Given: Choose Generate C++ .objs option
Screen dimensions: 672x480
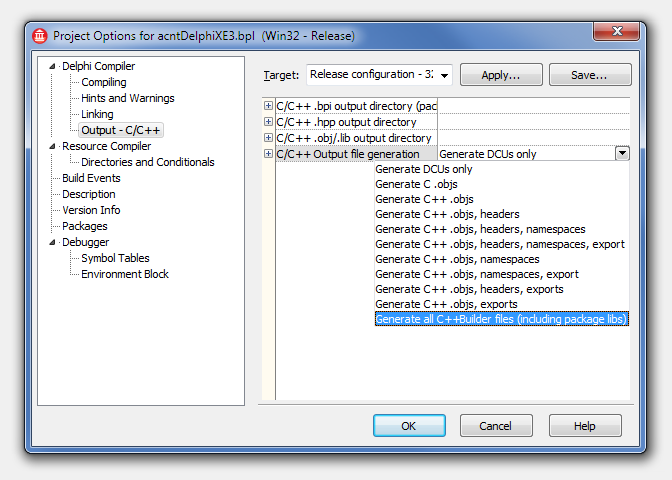Looking at the screenshot, I should tap(502, 199).
